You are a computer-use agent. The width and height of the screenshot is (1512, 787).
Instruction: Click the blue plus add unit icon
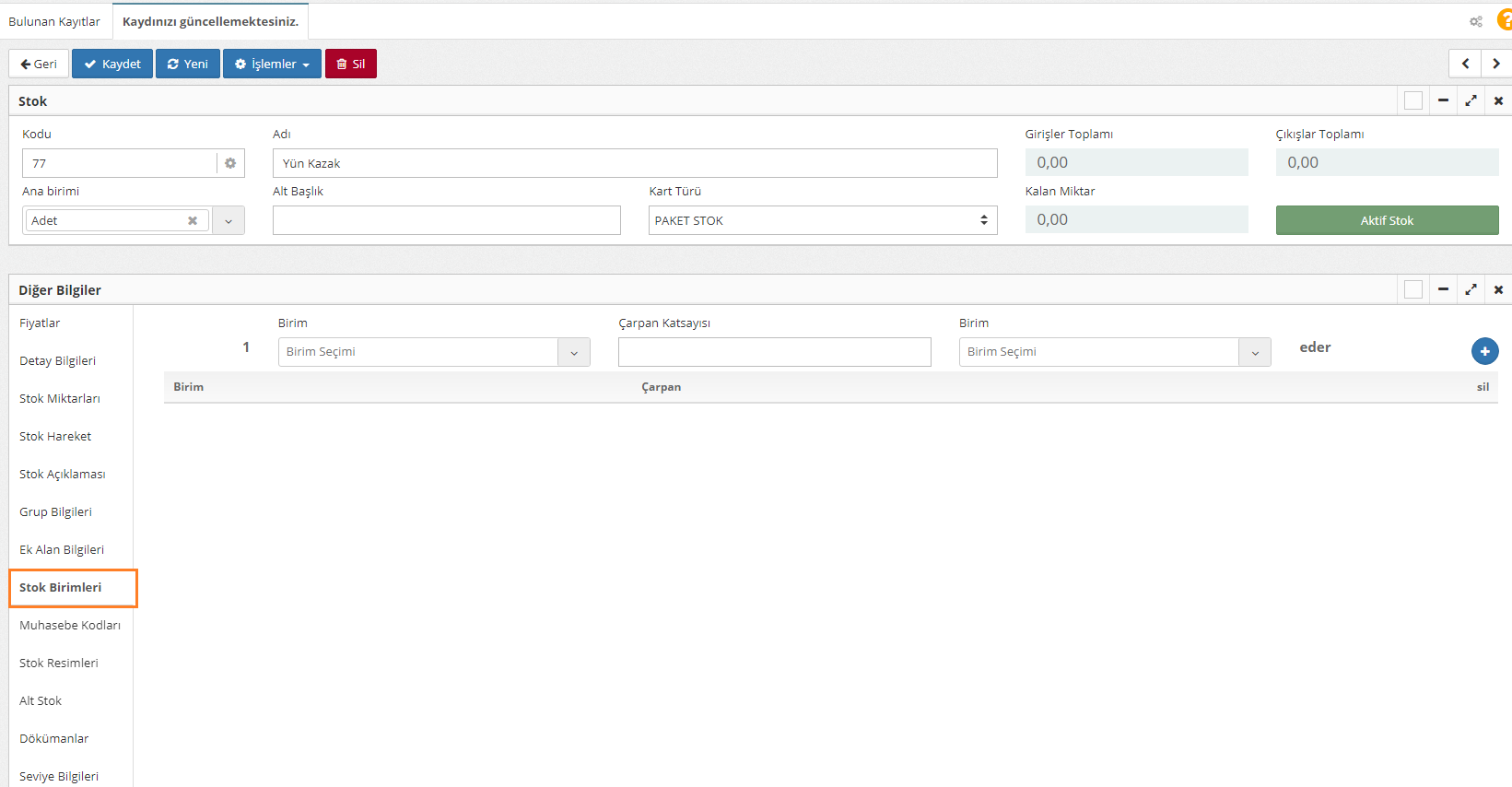[x=1484, y=351]
